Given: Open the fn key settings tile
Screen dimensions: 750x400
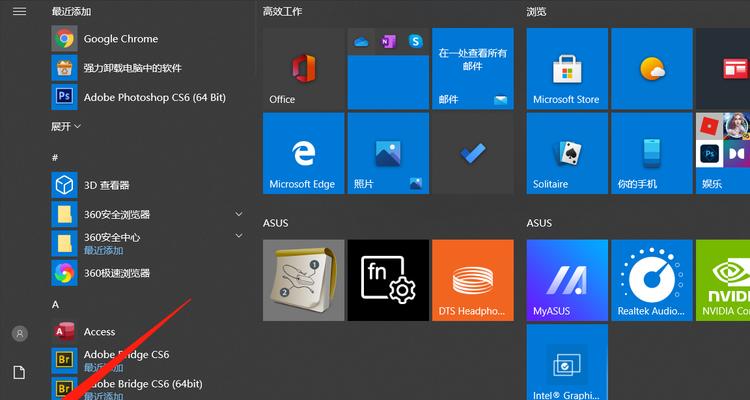Looking at the screenshot, I should (388, 280).
